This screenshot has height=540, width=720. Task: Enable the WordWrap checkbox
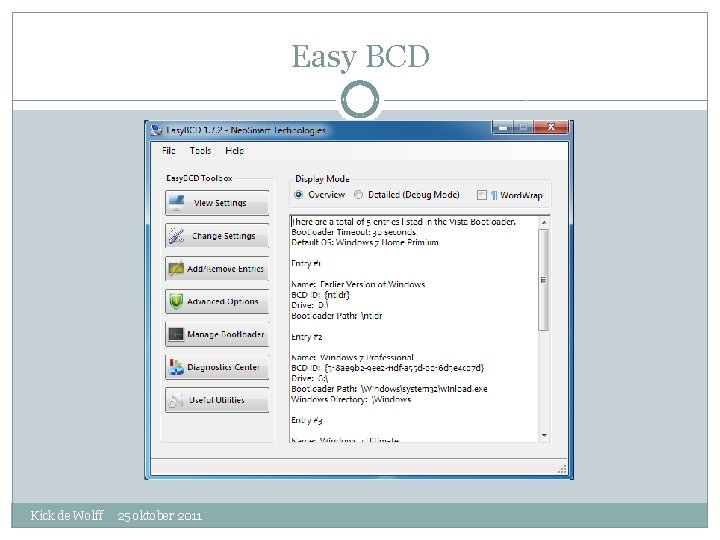tap(482, 195)
